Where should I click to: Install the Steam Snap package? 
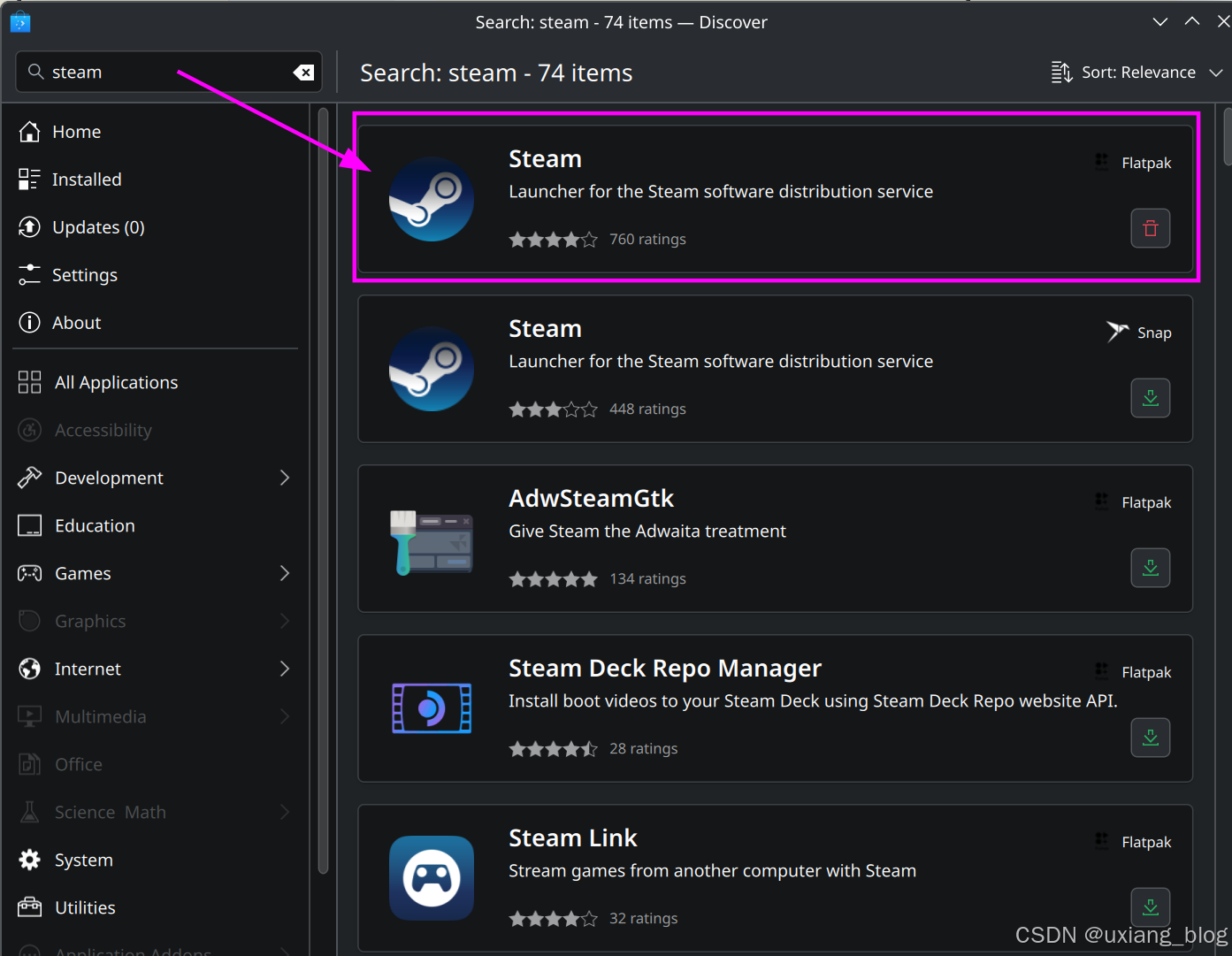[1151, 398]
